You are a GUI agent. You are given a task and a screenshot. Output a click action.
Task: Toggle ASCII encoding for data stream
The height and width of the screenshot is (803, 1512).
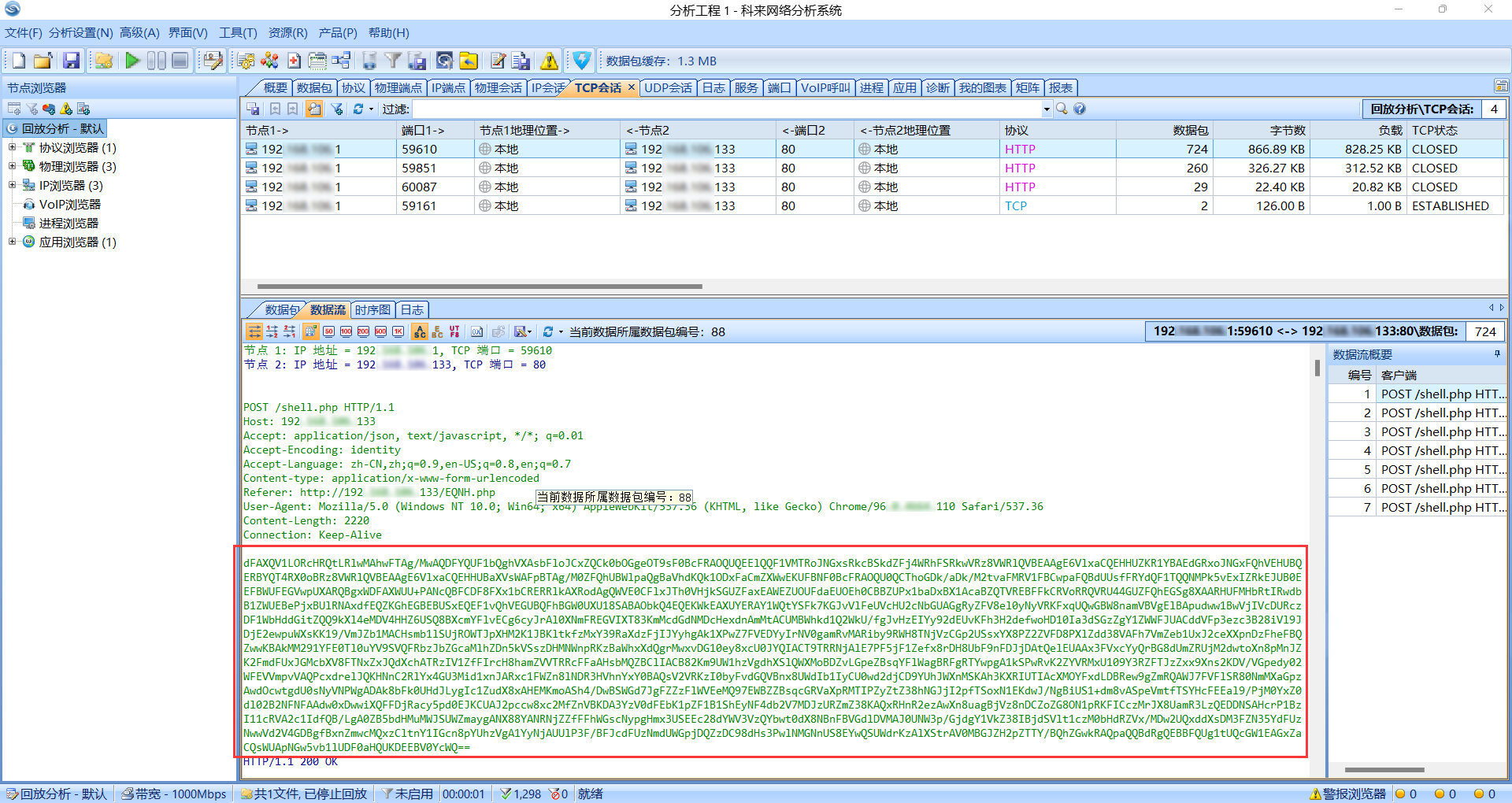pos(420,331)
